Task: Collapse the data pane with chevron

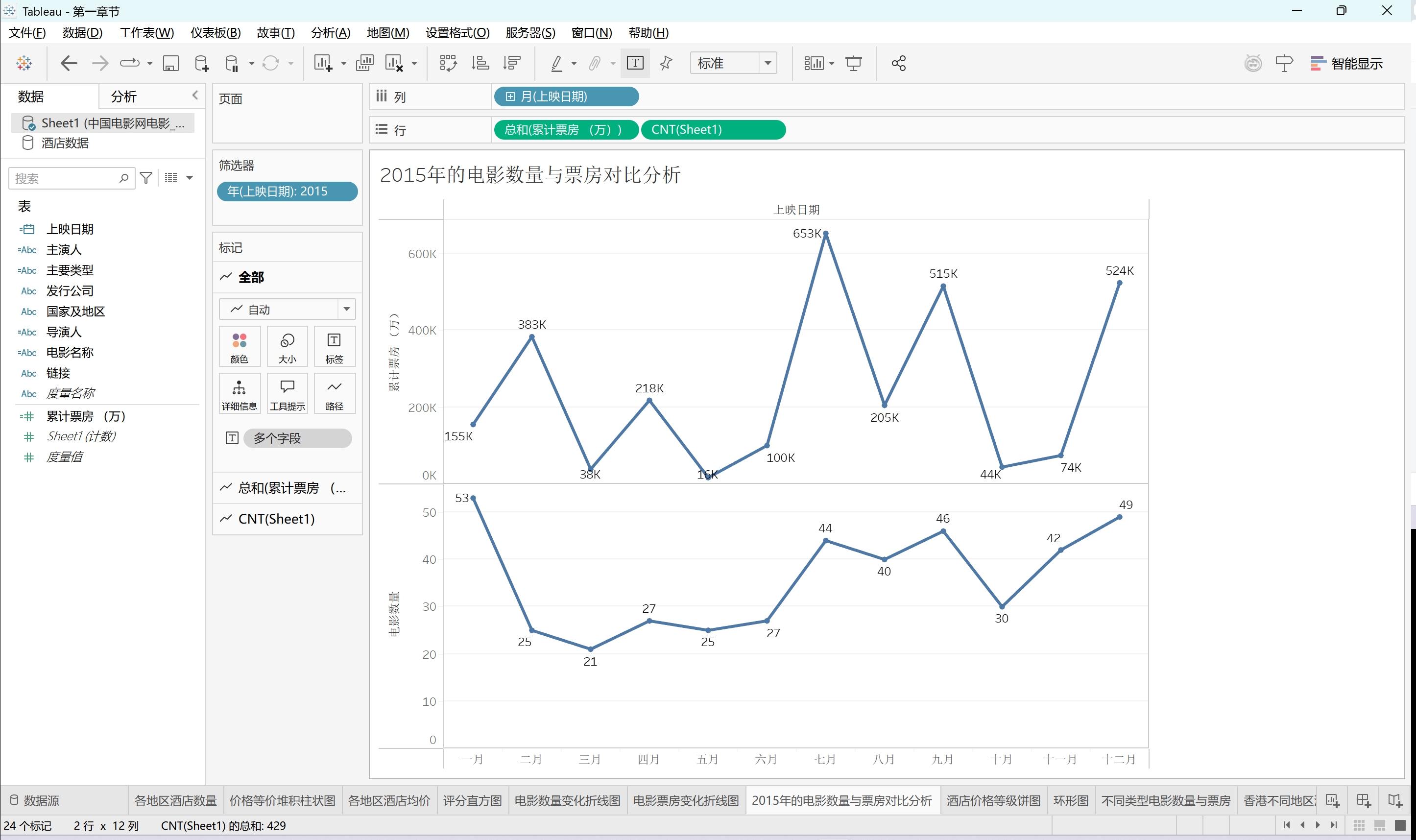Action: pyautogui.click(x=195, y=95)
